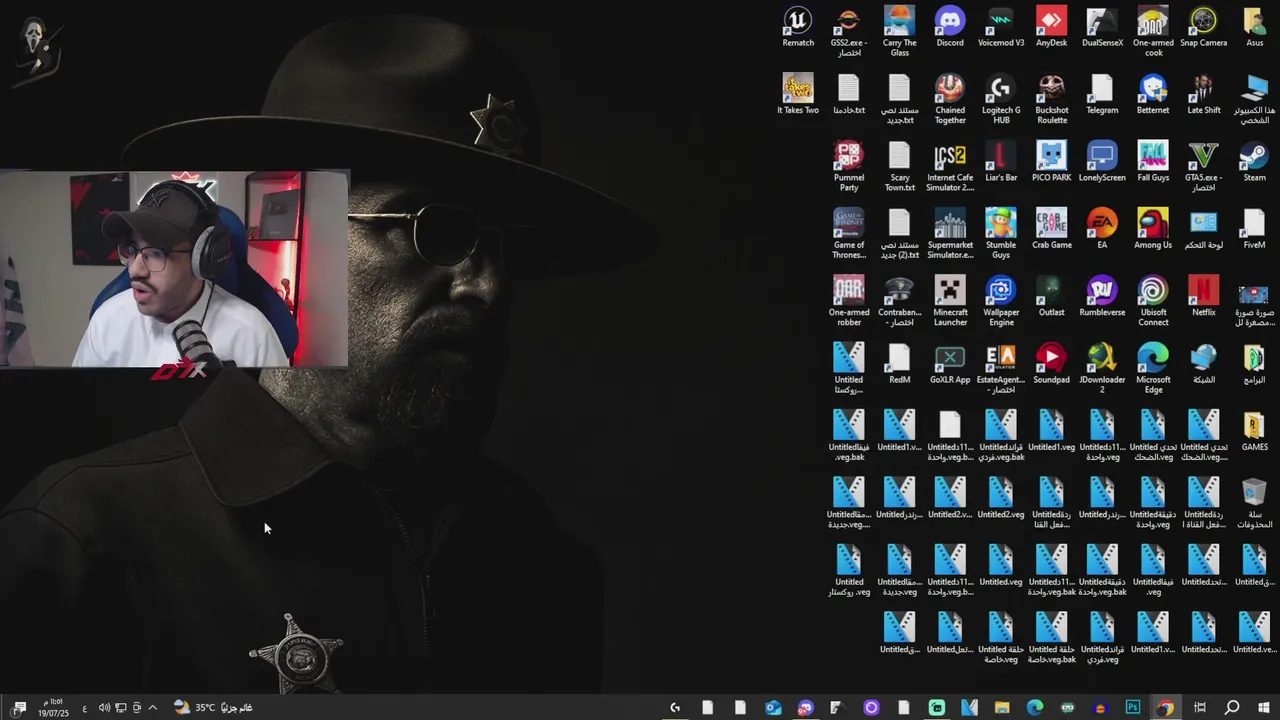Select the Minecraft Launcher icon
The image size is (1280, 720).
point(950,300)
